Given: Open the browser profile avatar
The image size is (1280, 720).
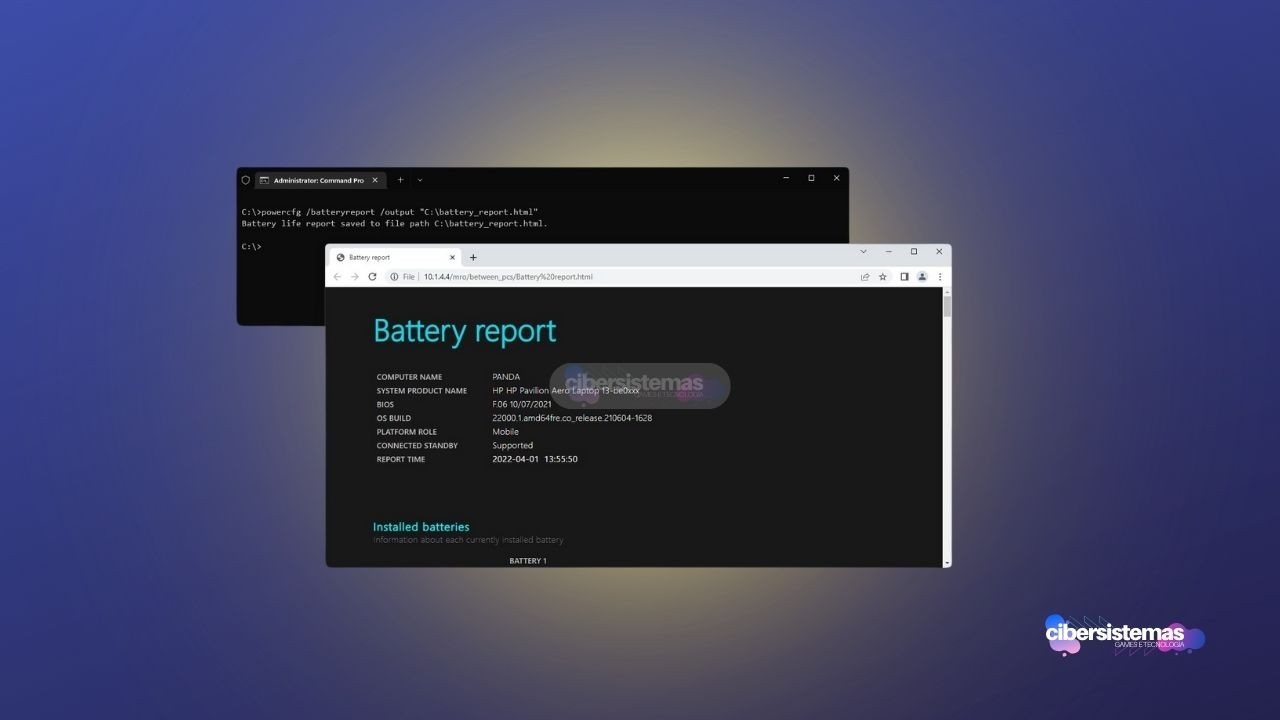Looking at the screenshot, I should [922, 277].
